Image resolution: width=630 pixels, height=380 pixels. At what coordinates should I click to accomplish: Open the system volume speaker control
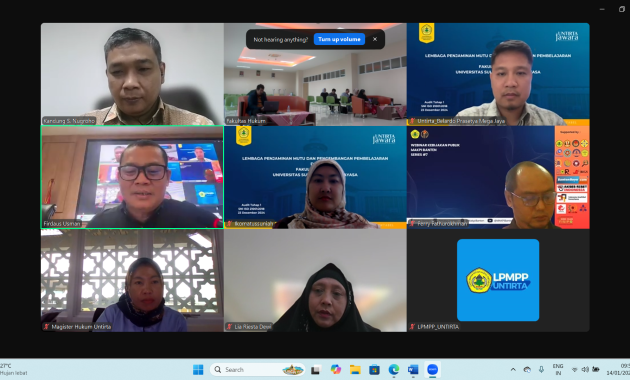tap(585, 370)
